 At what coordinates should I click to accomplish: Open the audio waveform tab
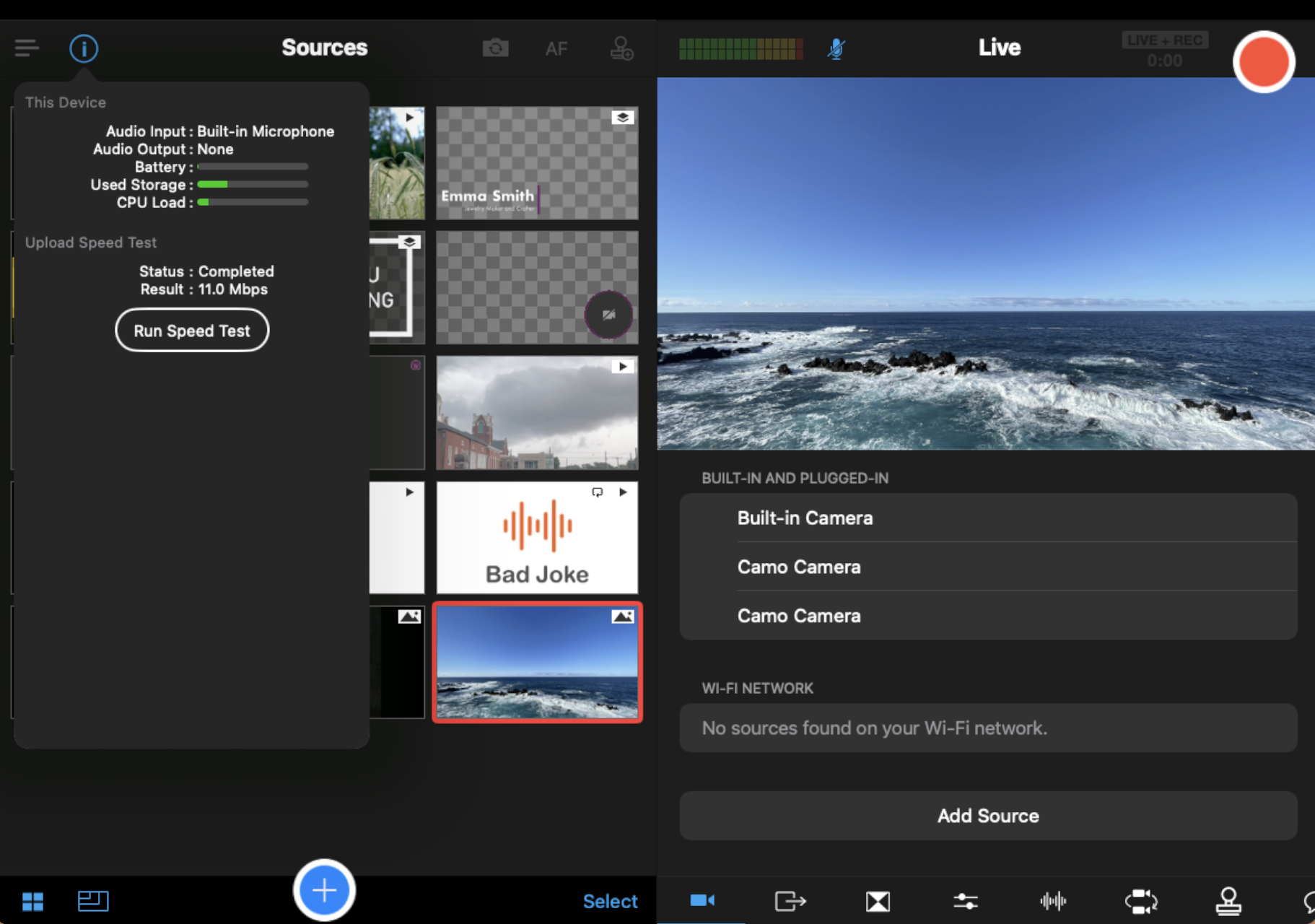(x=1053, y=901)
